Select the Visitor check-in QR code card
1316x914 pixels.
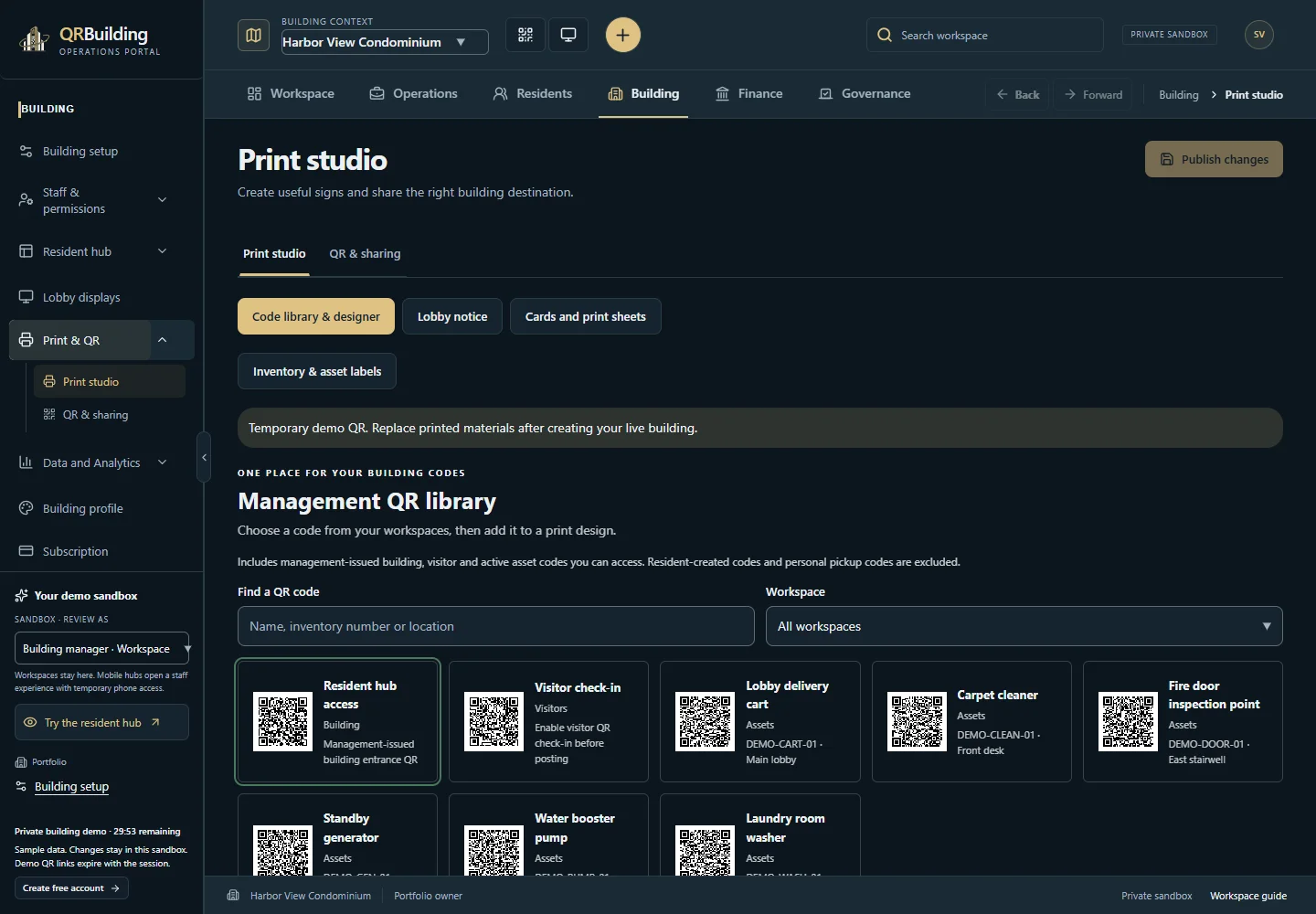[548, 722]
